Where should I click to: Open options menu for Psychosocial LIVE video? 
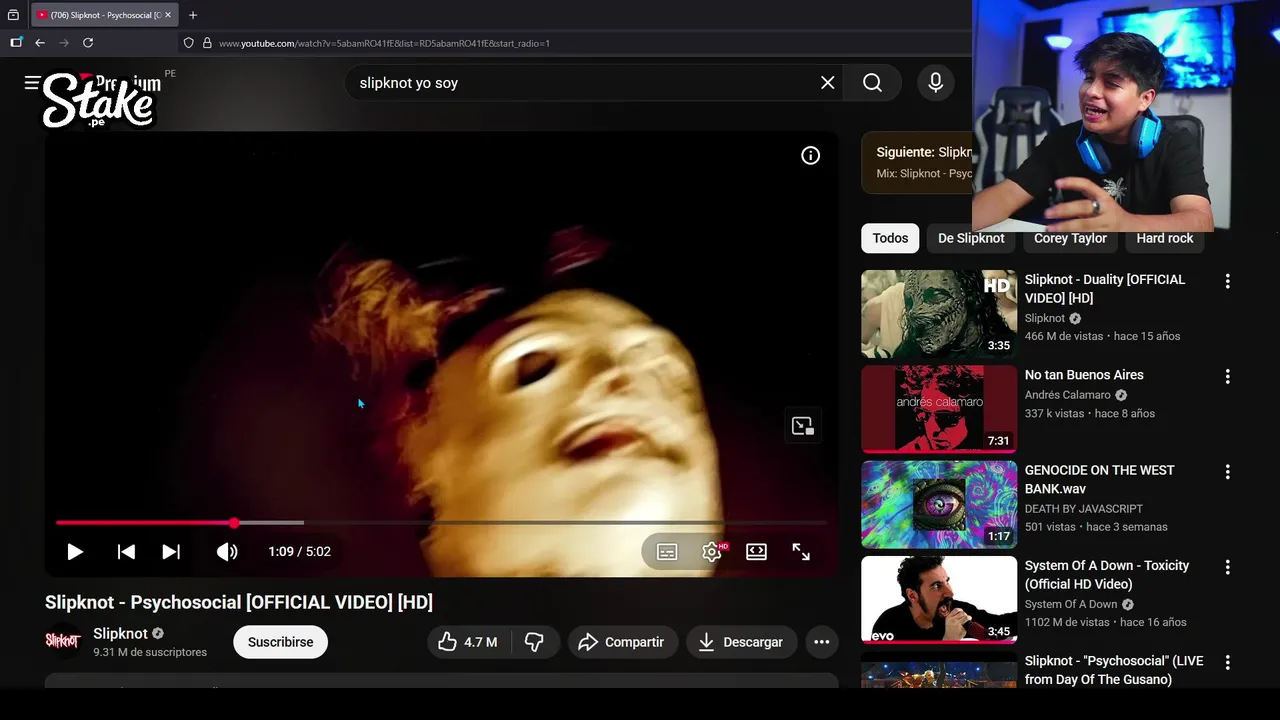point(1227,663)
